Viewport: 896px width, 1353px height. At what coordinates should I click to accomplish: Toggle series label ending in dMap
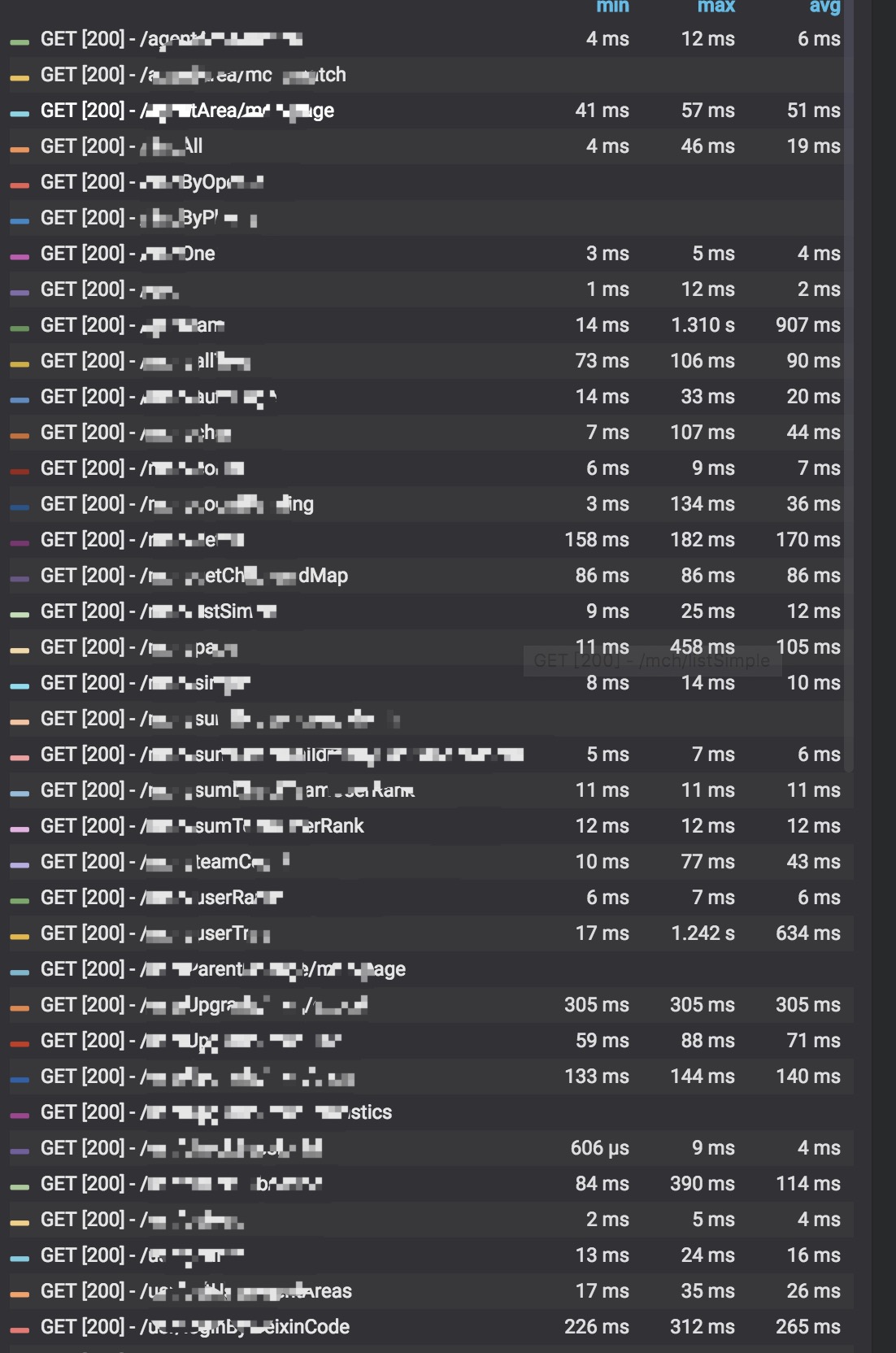pyautogui.click(x=194, y=576)
